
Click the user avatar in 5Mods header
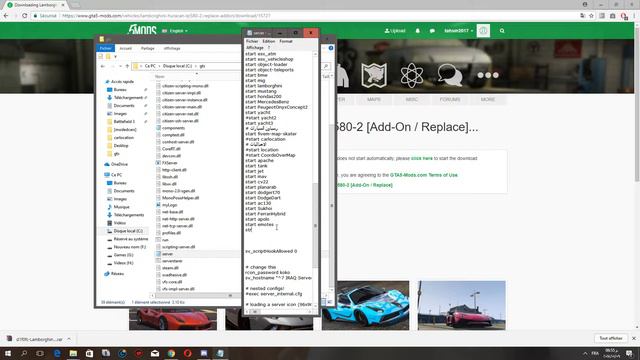483,31
